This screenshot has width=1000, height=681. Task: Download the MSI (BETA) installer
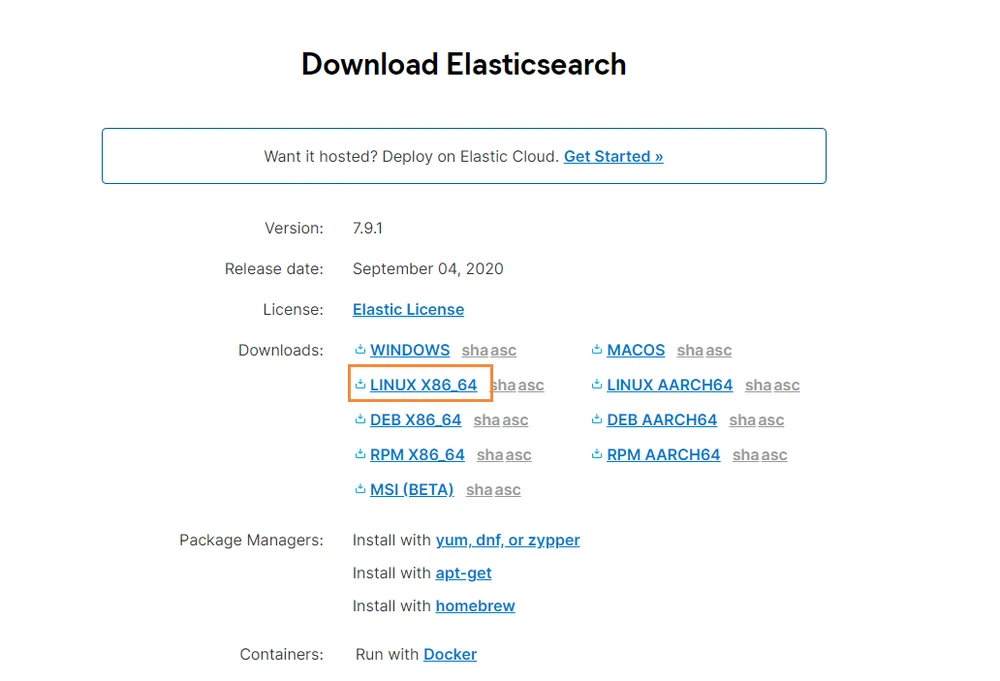coord(412,490)
